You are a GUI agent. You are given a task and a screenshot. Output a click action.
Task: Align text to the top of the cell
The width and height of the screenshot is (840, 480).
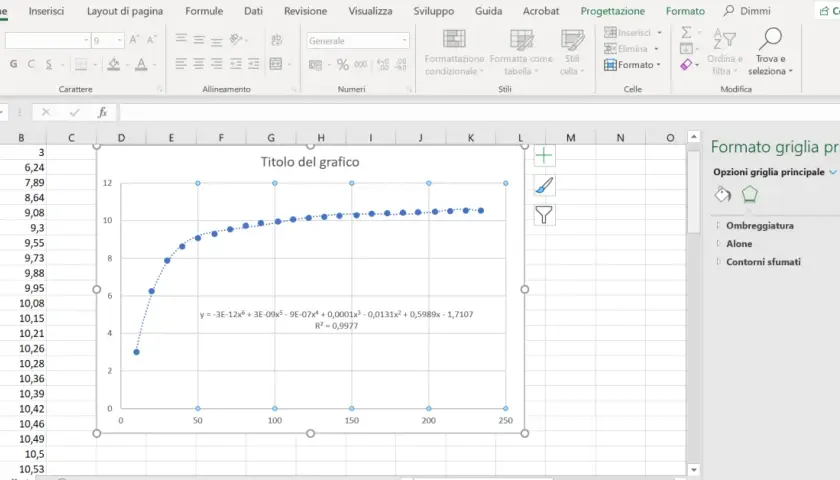coord(181,39)
